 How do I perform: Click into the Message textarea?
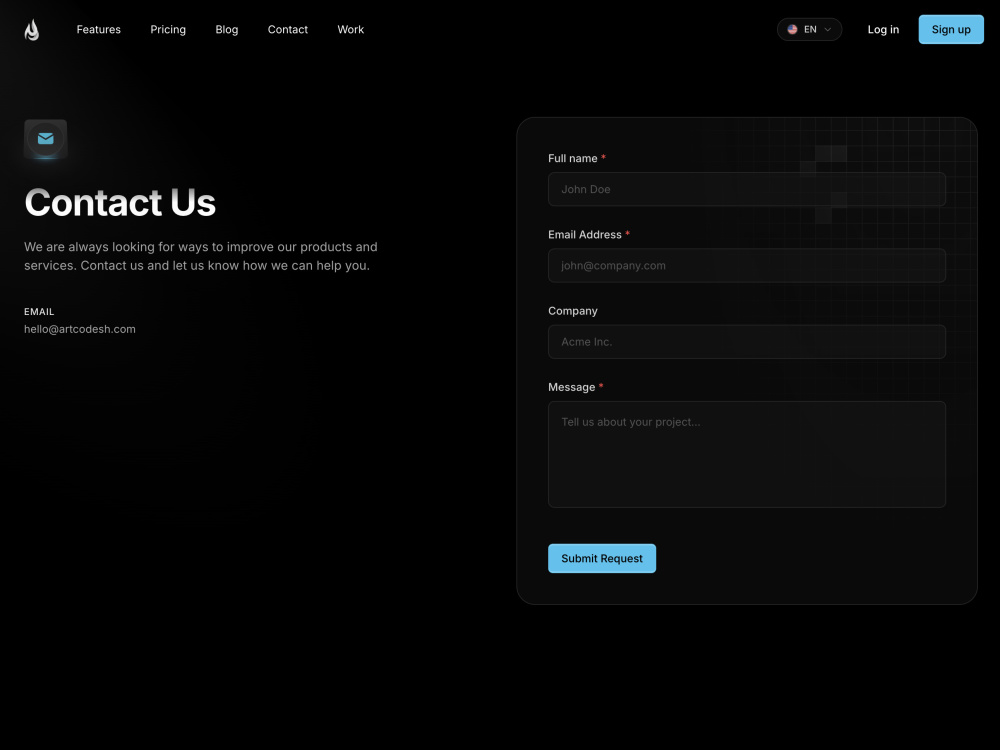tap(746, 454)
